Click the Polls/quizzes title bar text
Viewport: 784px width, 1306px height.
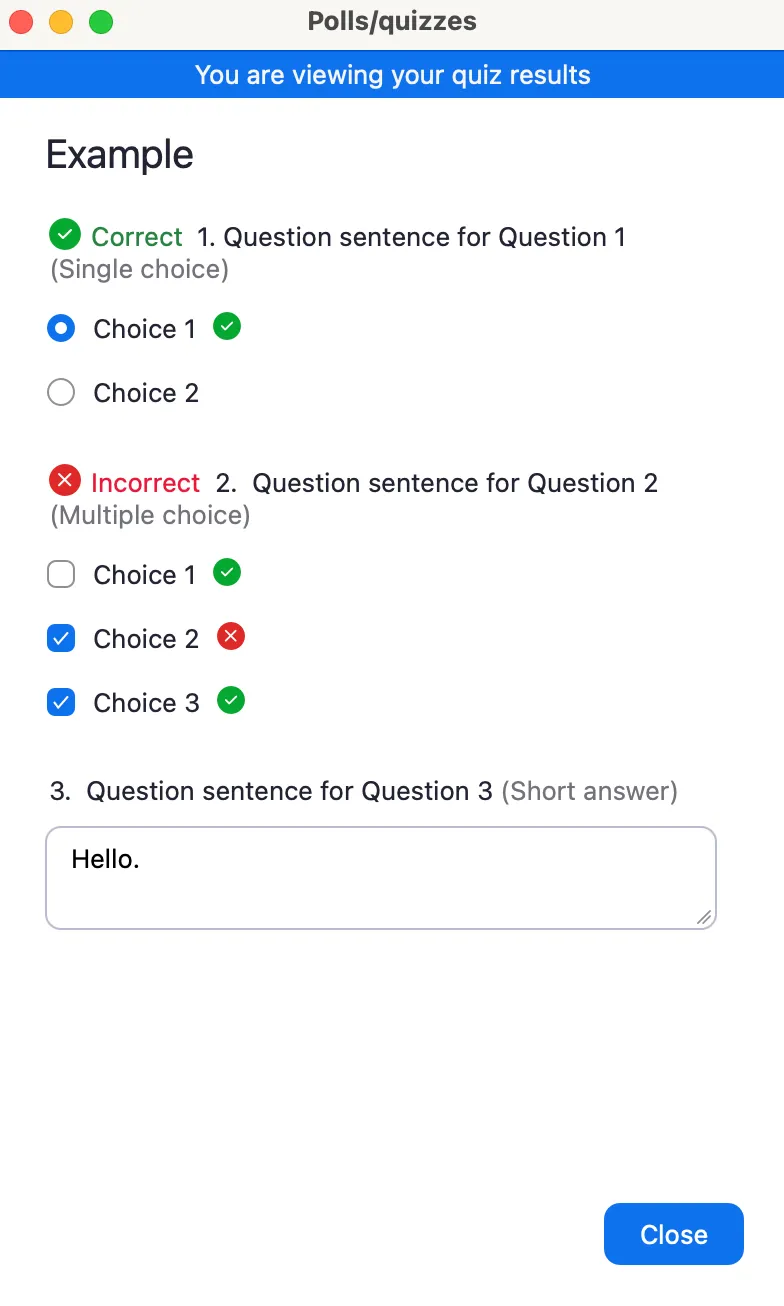(x=392, y=21)
